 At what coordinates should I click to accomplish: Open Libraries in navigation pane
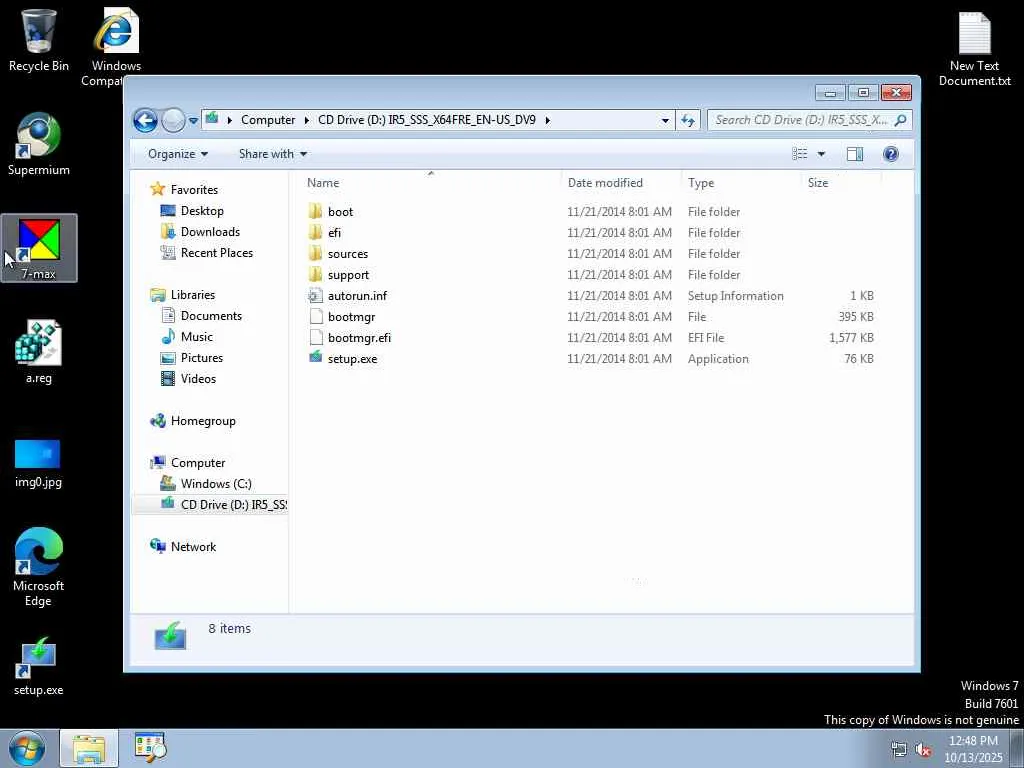coord(193,295)
